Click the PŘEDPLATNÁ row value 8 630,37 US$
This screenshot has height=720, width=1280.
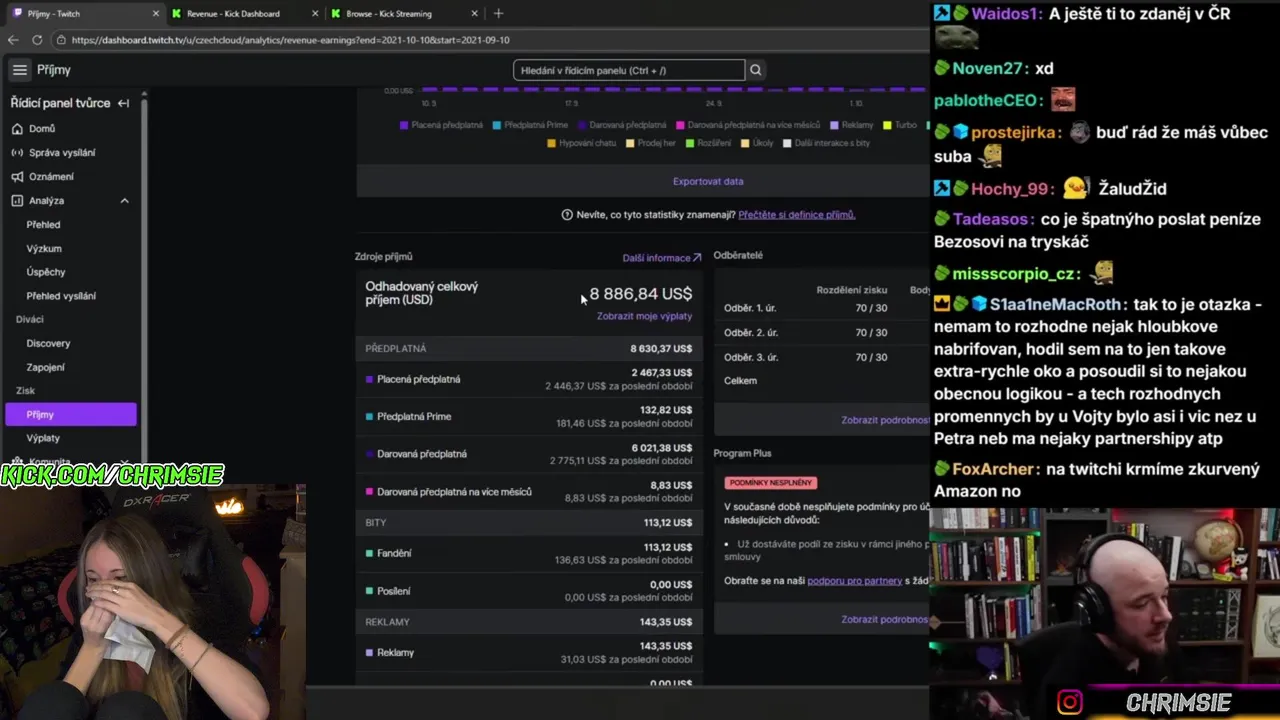(x=661, y=349)
